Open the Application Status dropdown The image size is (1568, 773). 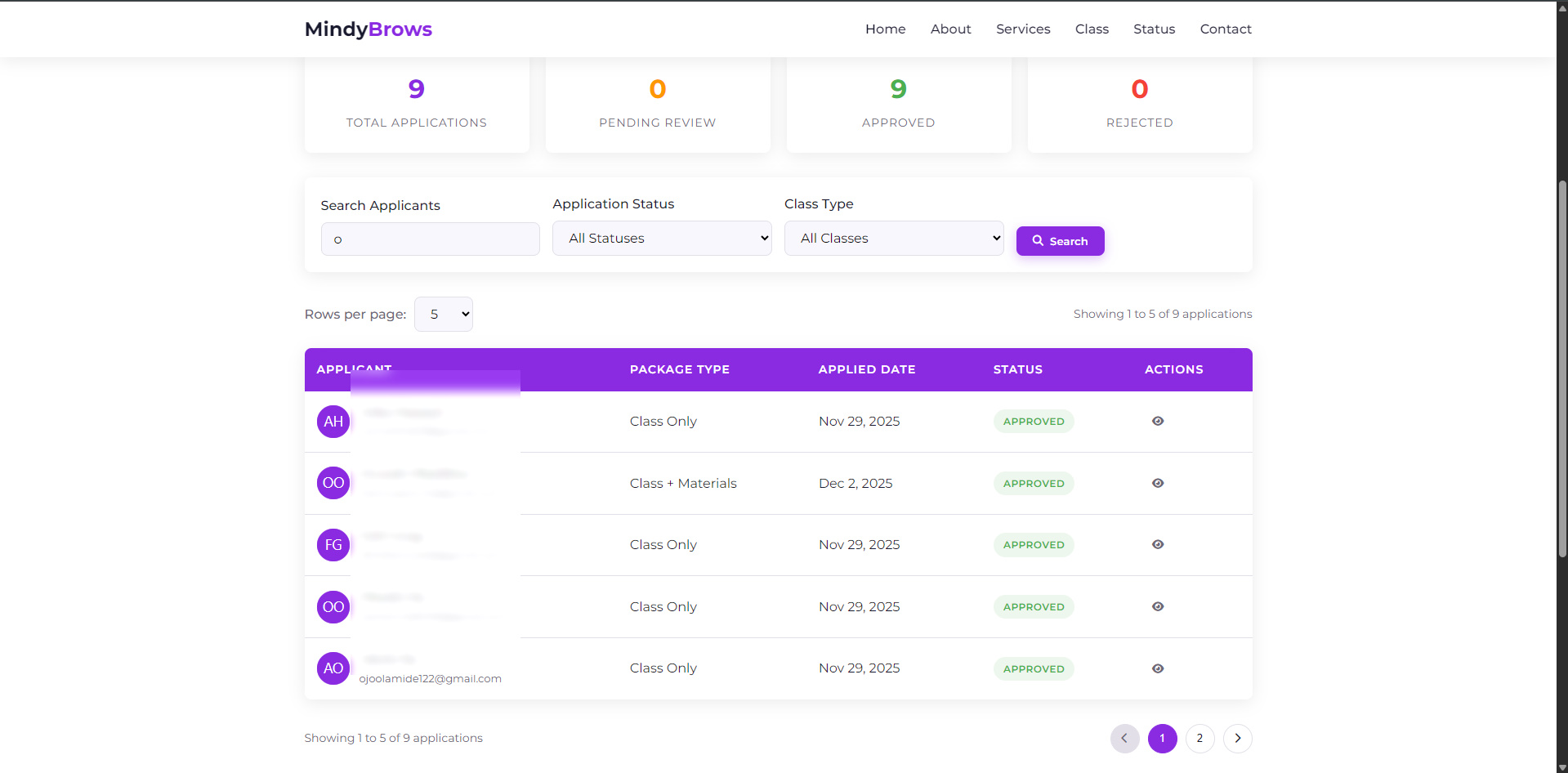[x=662, y=239]
